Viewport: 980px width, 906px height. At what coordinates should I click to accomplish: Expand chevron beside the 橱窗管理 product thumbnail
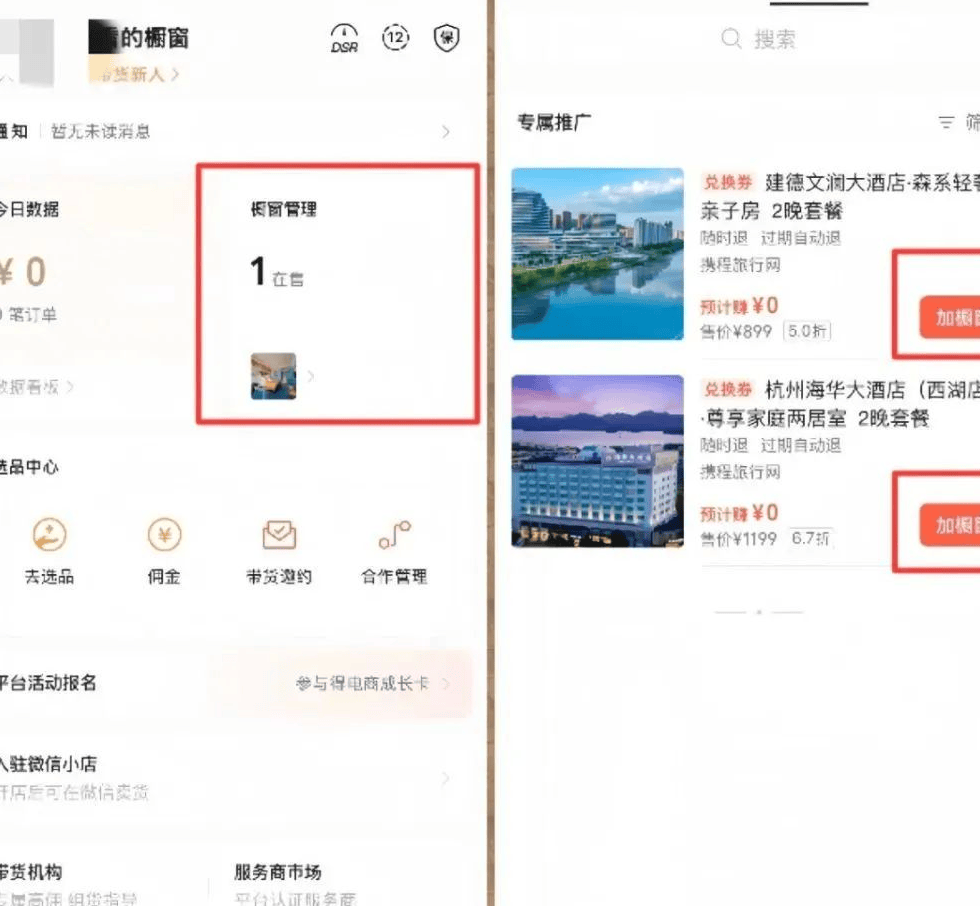[x=311, y=377]
